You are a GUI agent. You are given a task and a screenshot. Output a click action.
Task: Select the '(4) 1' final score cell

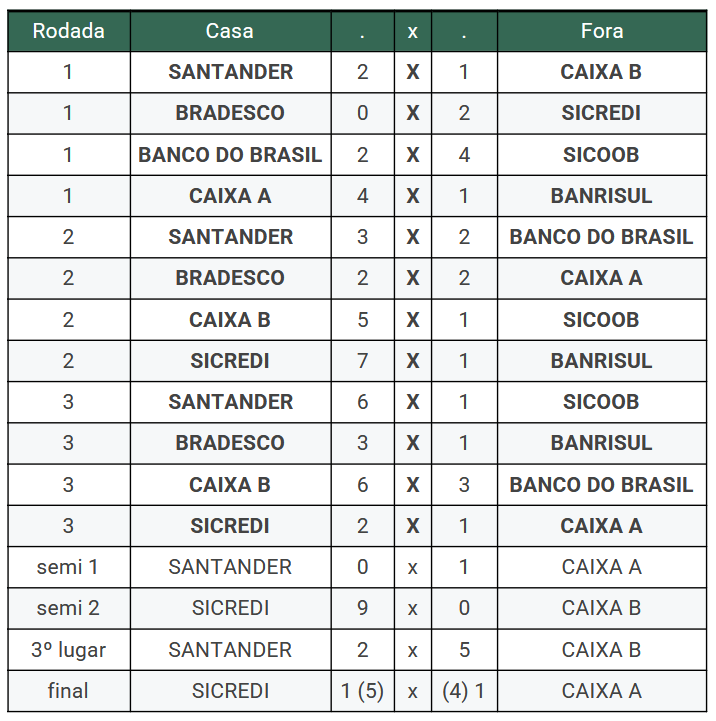pyautogui.click(x=464, y=691)
